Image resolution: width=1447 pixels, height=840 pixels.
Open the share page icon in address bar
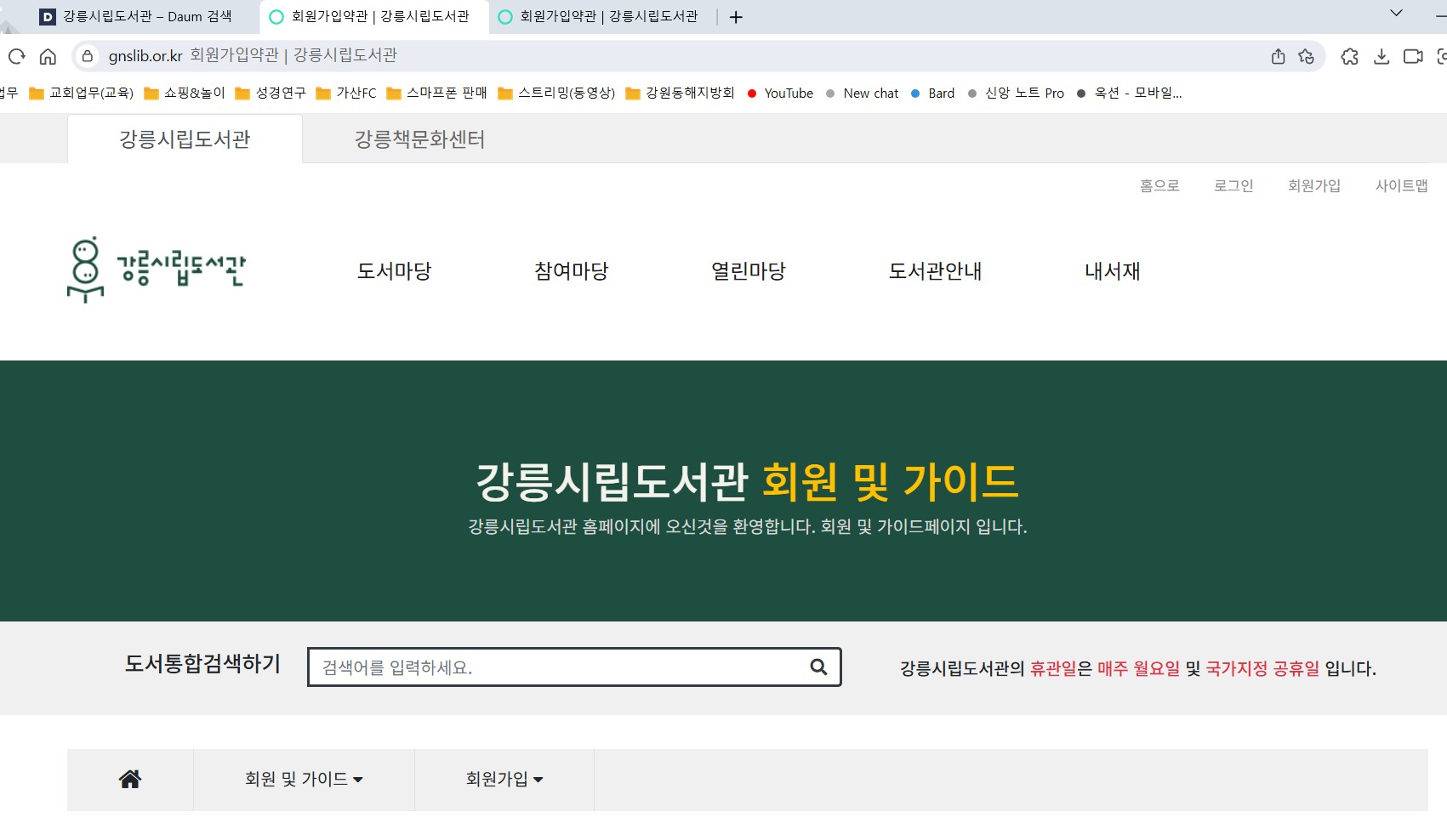(x=1278, y=56)
